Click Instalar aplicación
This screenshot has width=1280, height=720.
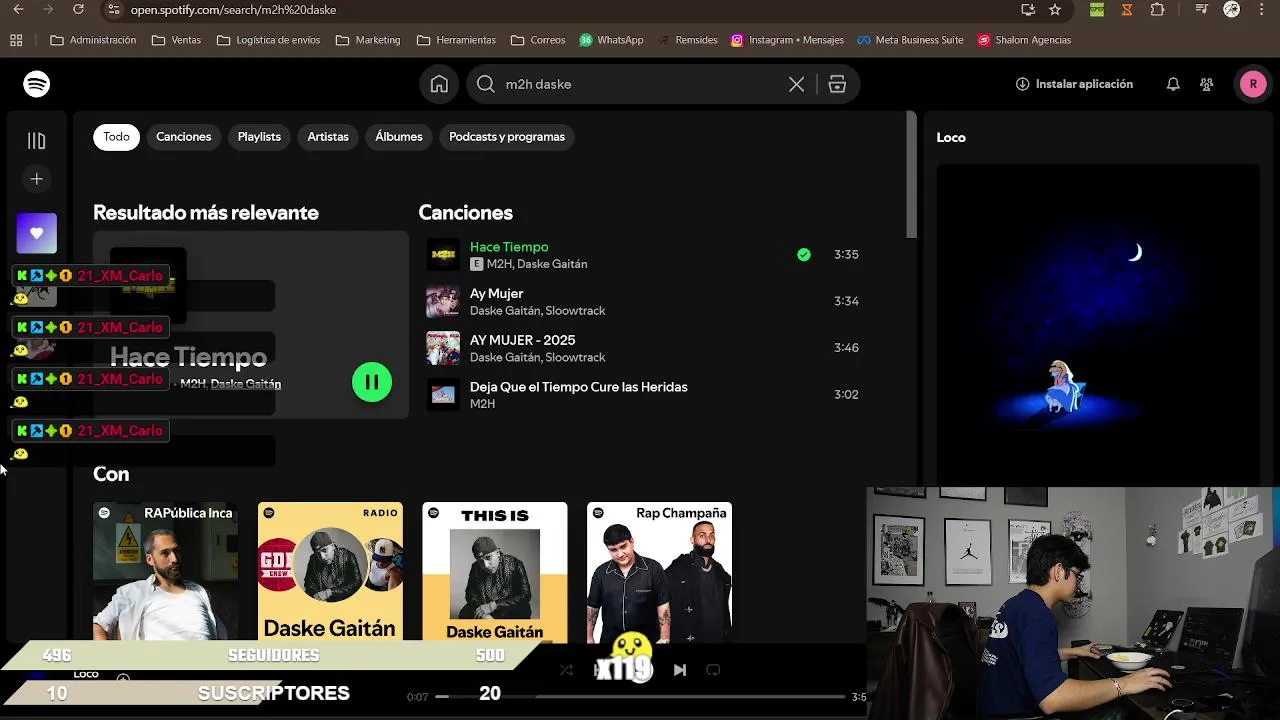[1074, 84]
